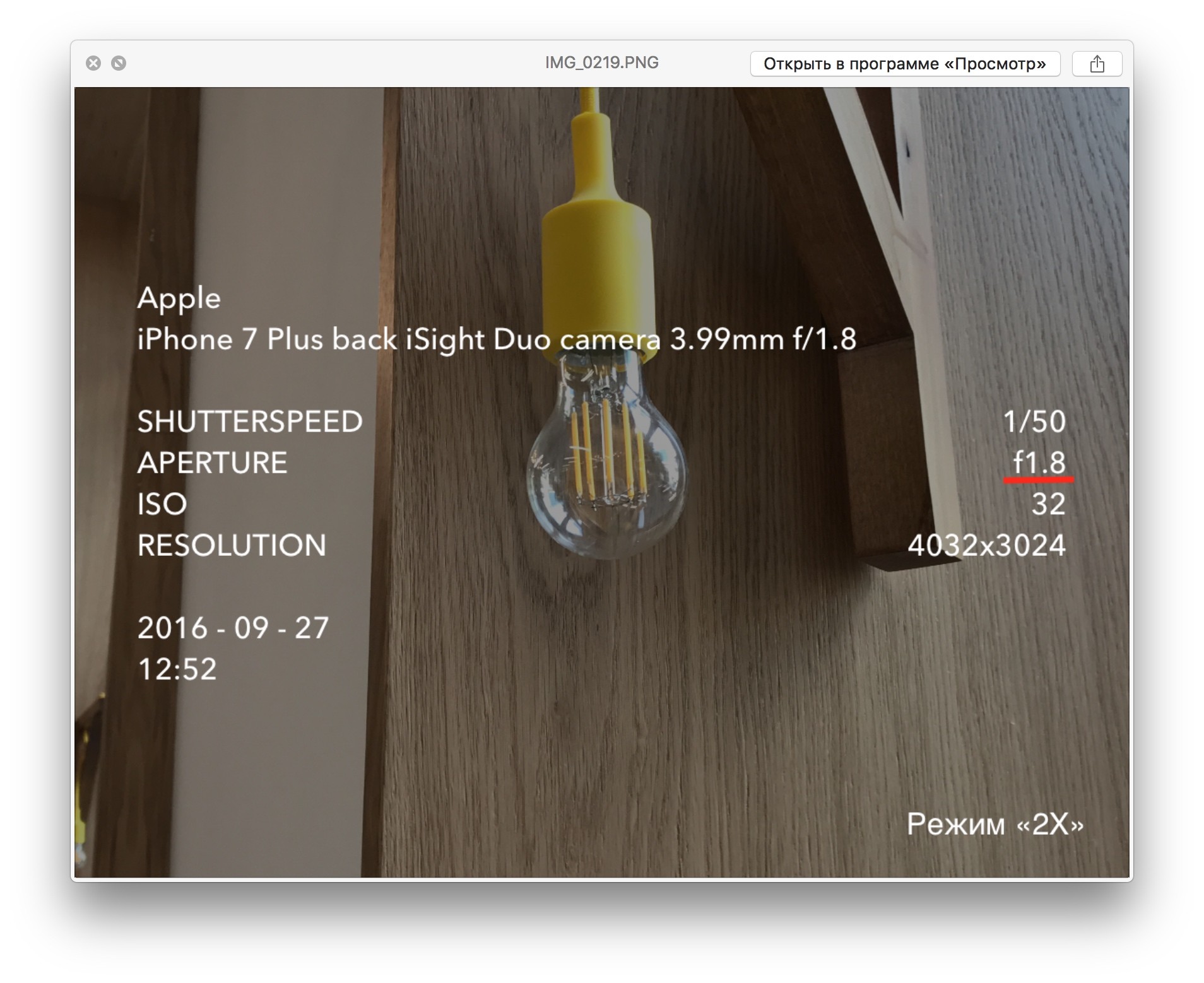Select the iPhone 7 Plus camera description line

click(x=496, y=339)
